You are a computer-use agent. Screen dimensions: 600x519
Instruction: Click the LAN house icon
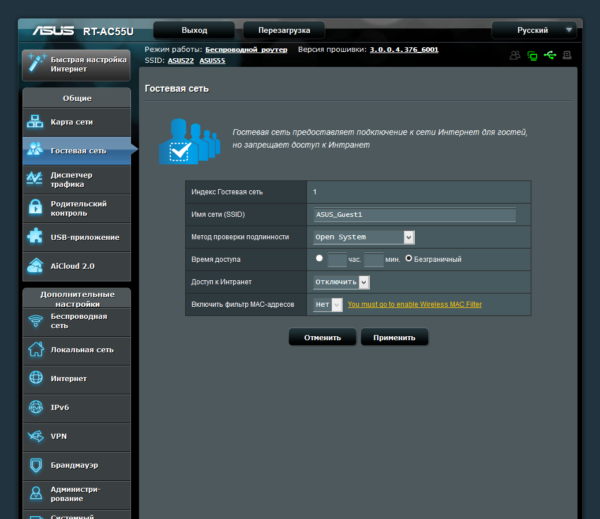point(36,349)
